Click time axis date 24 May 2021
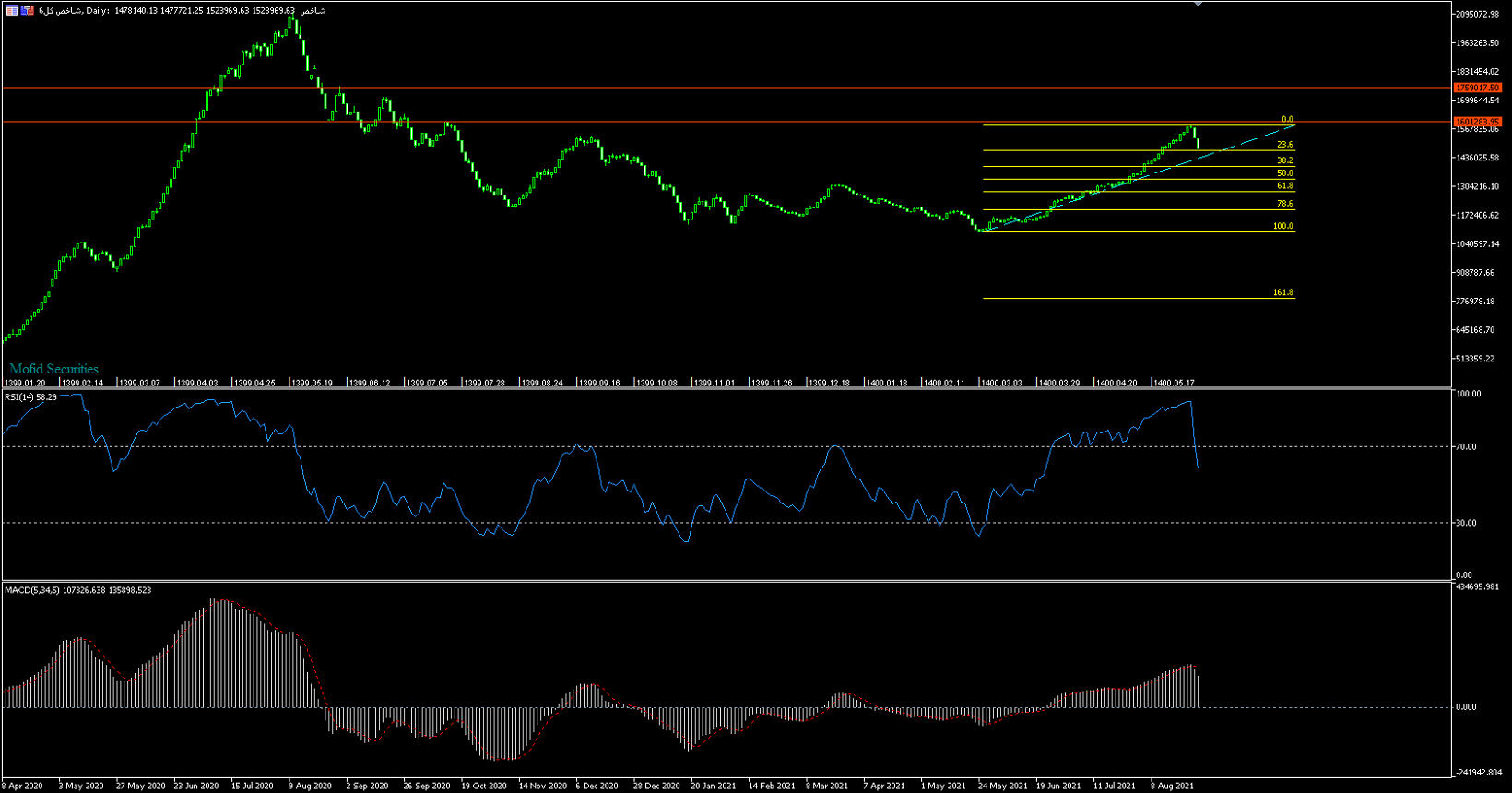 [x=1002, y=786]
